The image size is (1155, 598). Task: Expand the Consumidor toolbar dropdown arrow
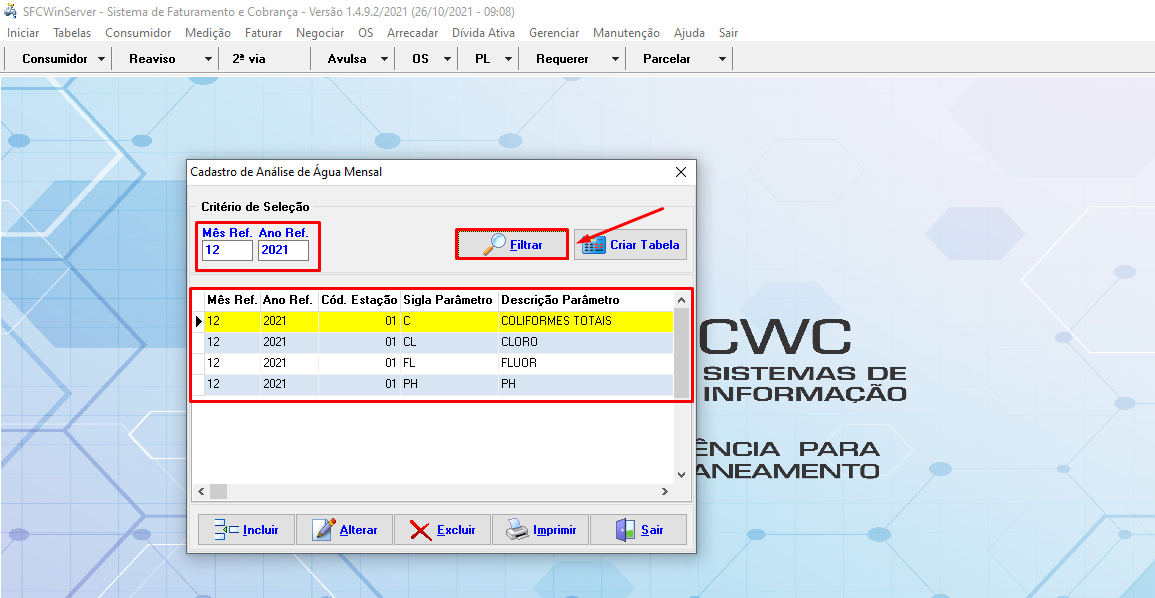tap(102, 59)
